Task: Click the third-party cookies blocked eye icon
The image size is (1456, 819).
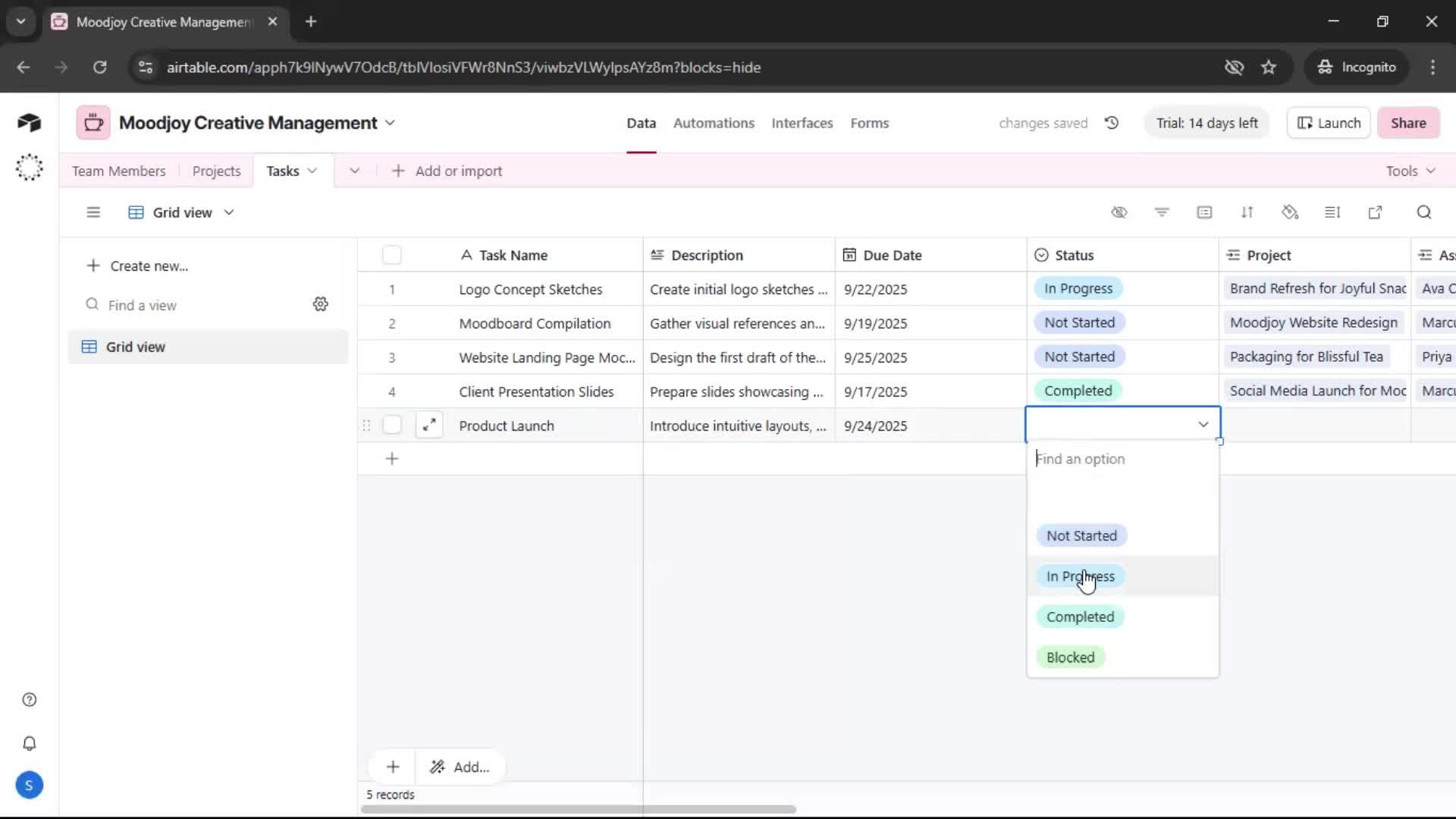Action: (1234, 67)
